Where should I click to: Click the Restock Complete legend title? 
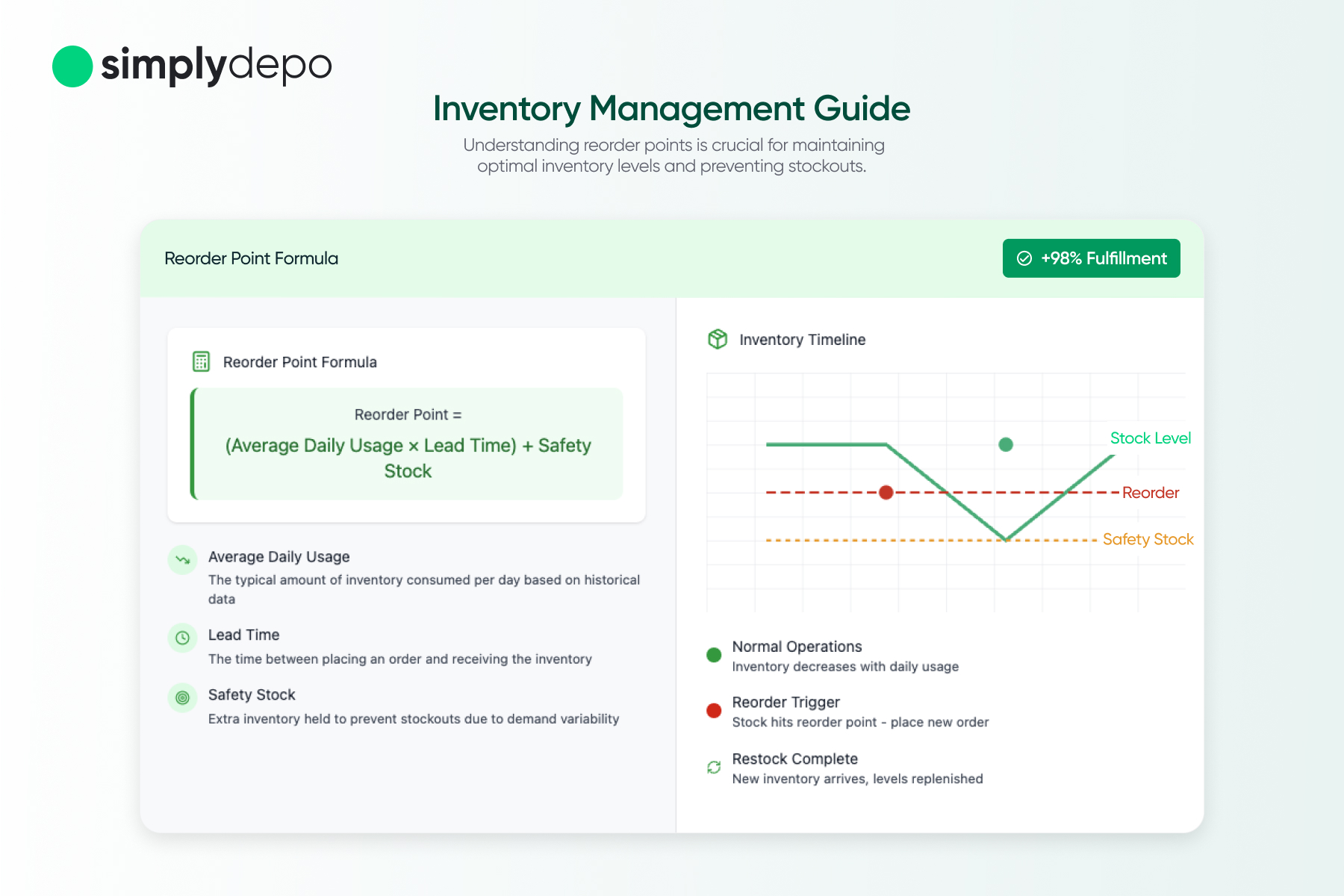(794, 759)
